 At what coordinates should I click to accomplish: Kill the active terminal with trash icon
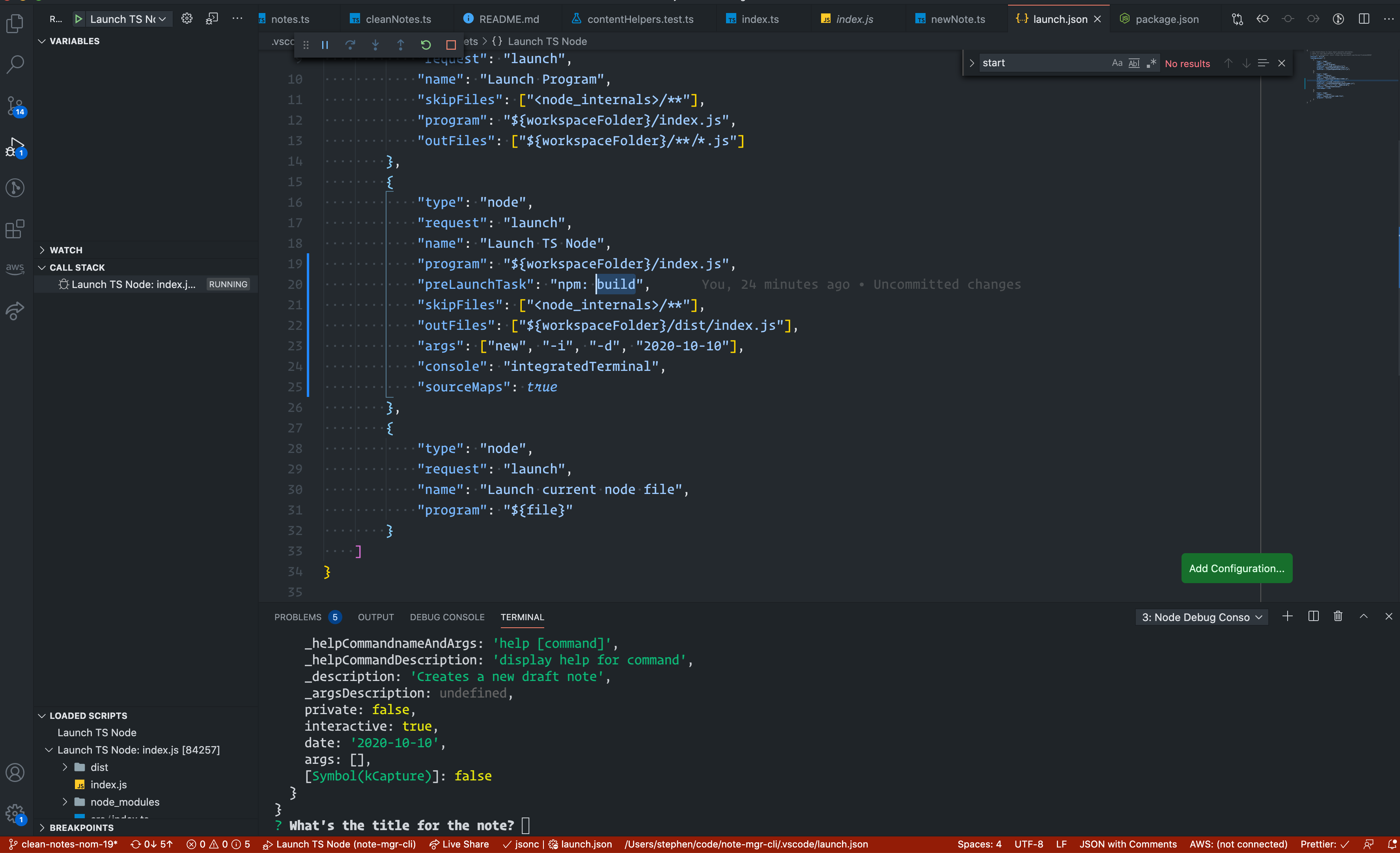(x=1338, y=616)
